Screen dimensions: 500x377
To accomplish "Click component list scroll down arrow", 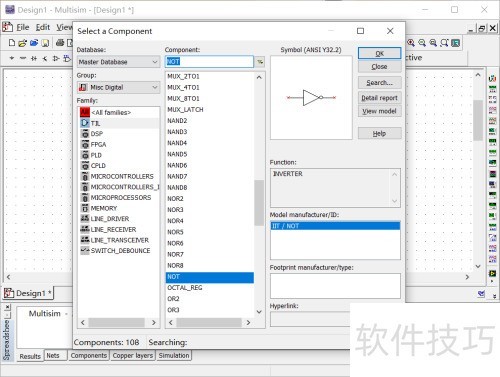I will point(259,312).
